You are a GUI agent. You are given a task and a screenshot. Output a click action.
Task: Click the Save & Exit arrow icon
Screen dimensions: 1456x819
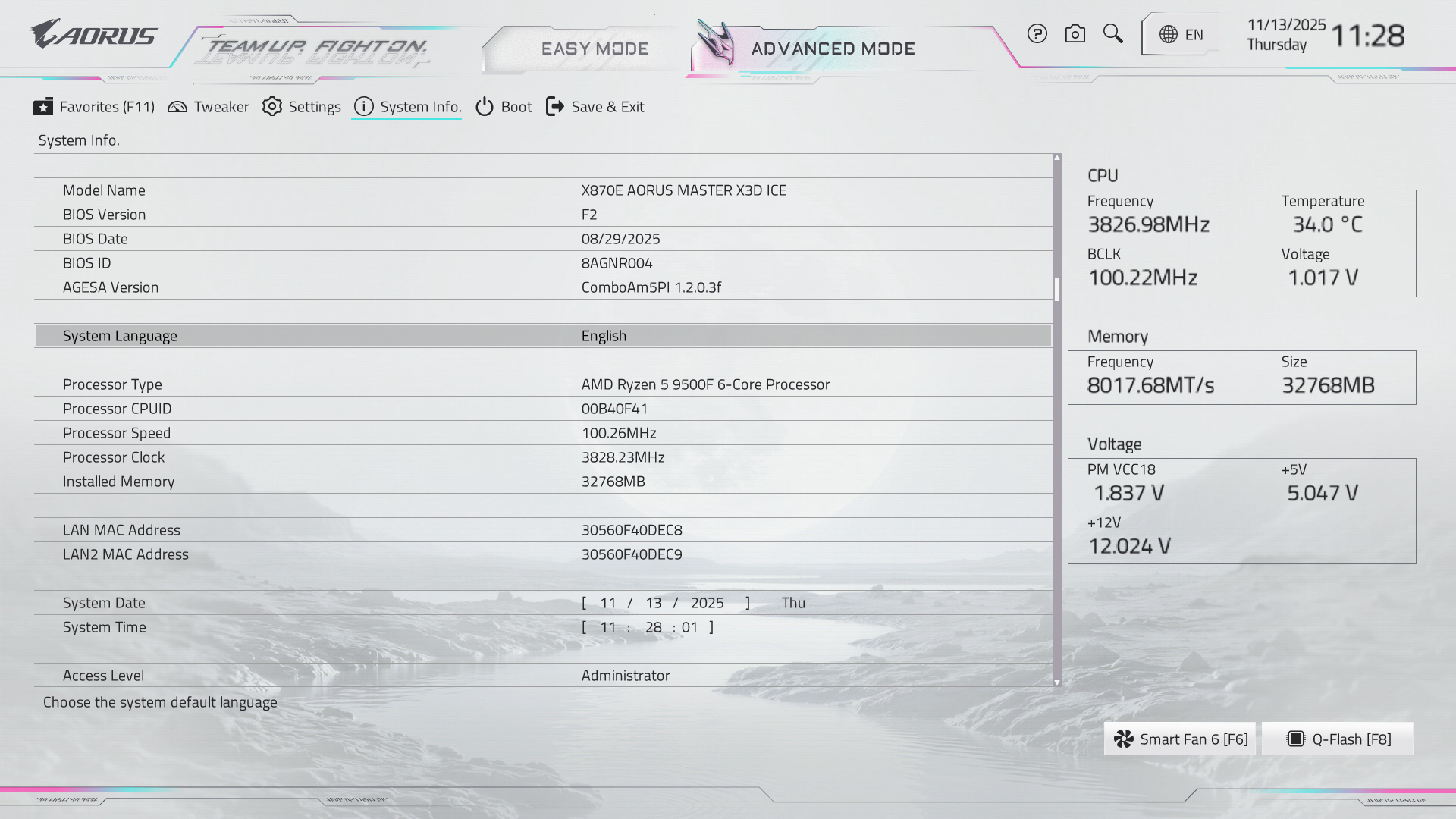pos(555,107)
